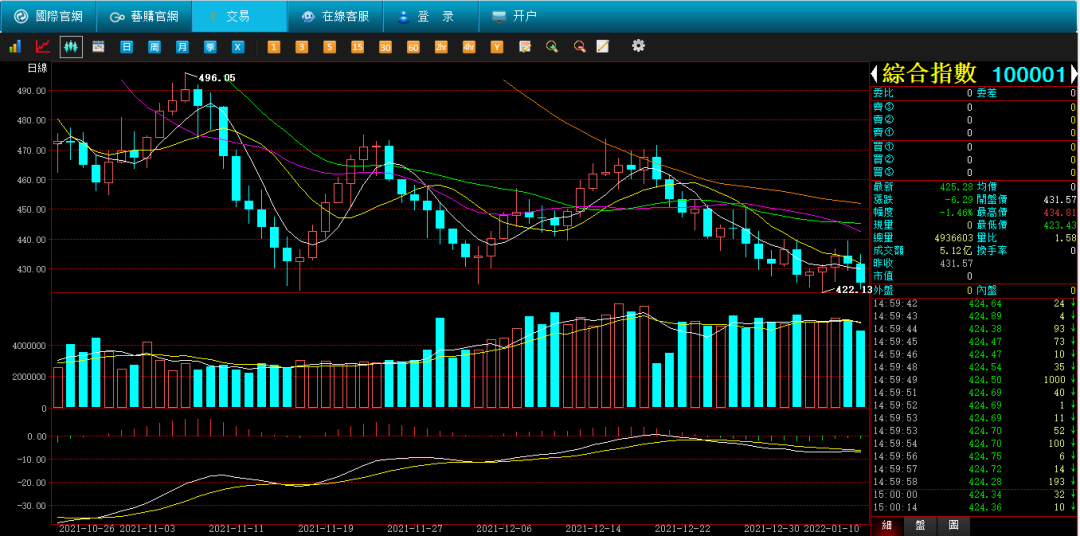Switch to quarterly period (季) chart
1080x536 pixels.
pyautogui.click(x=209, y=47)
